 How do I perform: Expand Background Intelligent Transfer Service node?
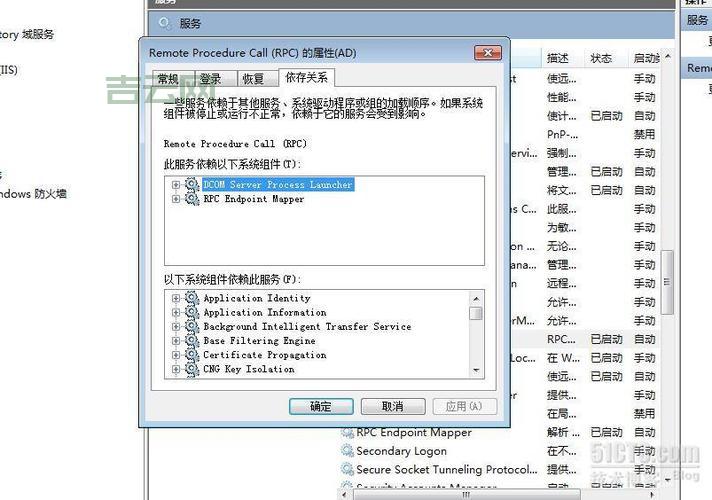pos(176,327)
